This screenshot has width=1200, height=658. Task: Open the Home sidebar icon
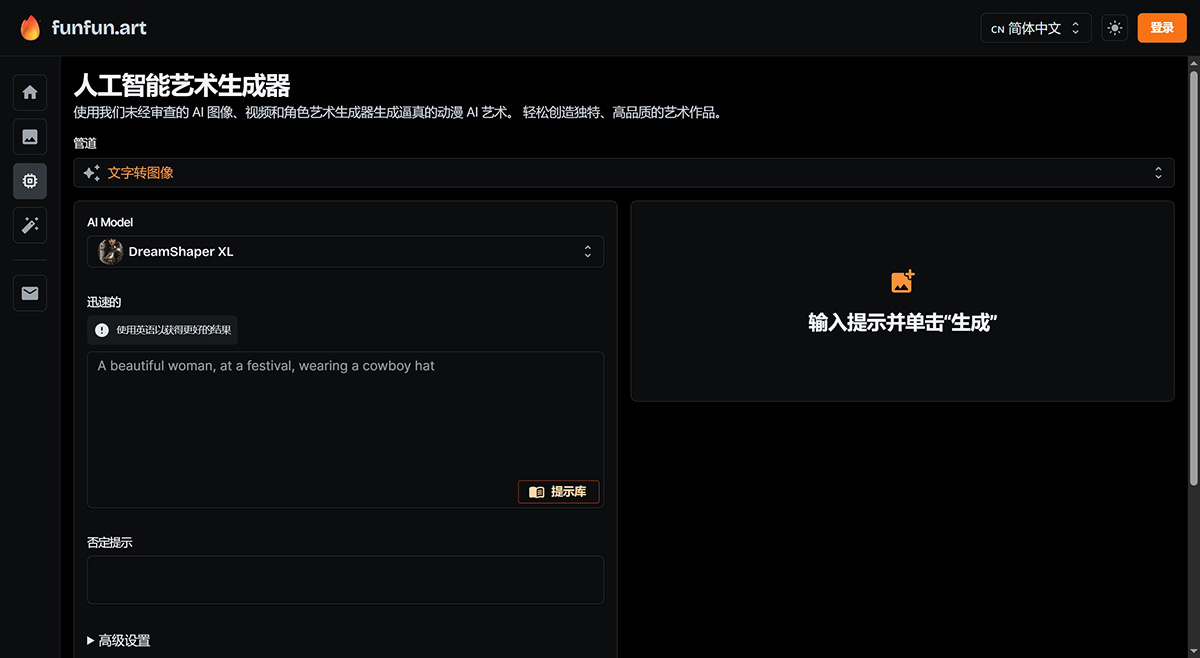pos(30,92)
